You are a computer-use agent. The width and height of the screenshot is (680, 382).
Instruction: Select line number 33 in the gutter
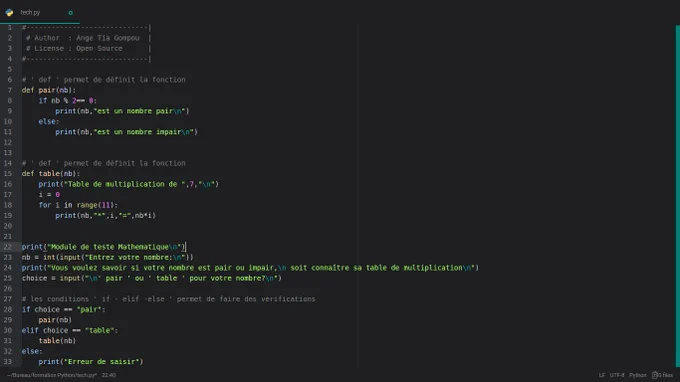tap(8, 361)
